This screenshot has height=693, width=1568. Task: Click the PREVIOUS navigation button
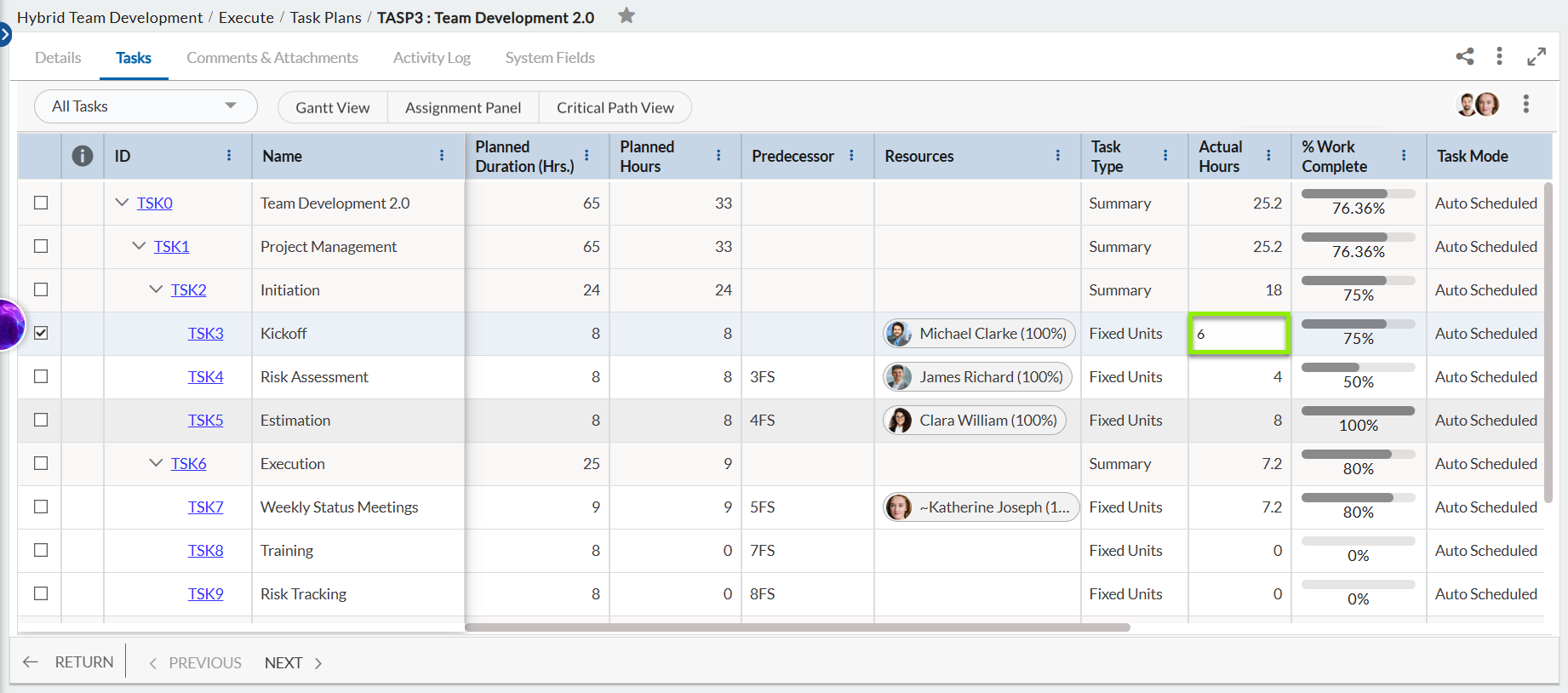click(x=196, y=662)
